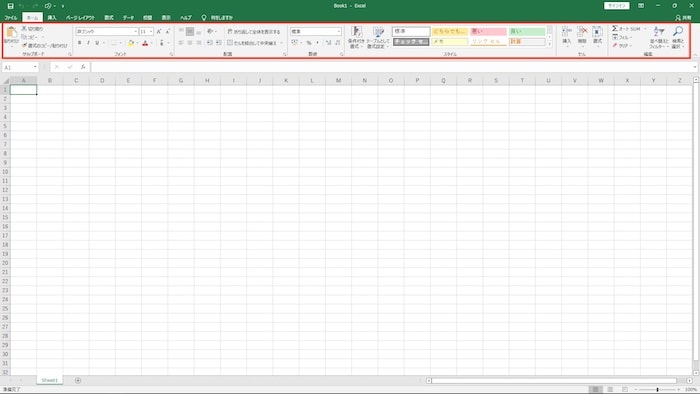Click the Sign in button

click(617, 6)
